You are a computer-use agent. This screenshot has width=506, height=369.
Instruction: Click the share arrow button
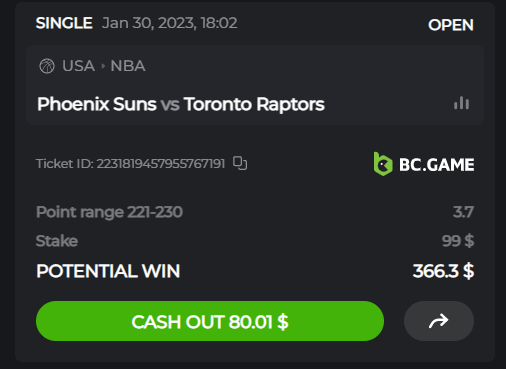439,321
